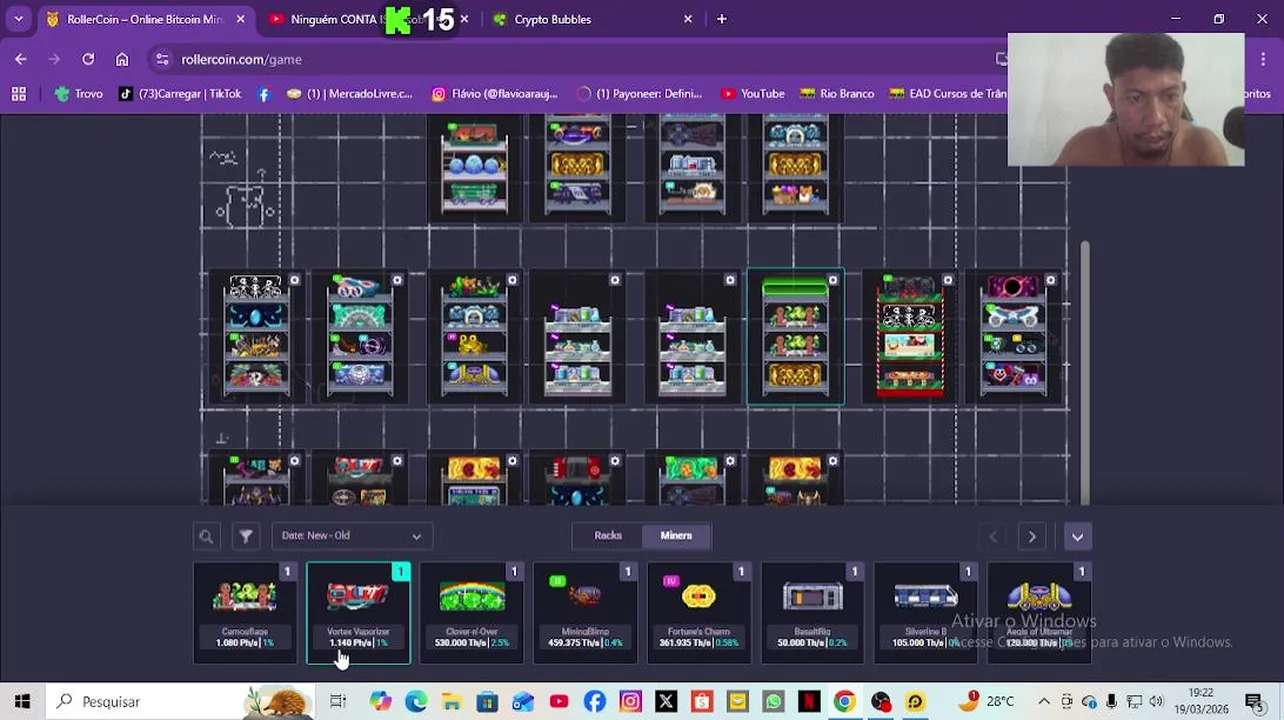Open the Rio Branco bookmark
Viewport: 1284px width, 720px height.
(x=837, y=93)
